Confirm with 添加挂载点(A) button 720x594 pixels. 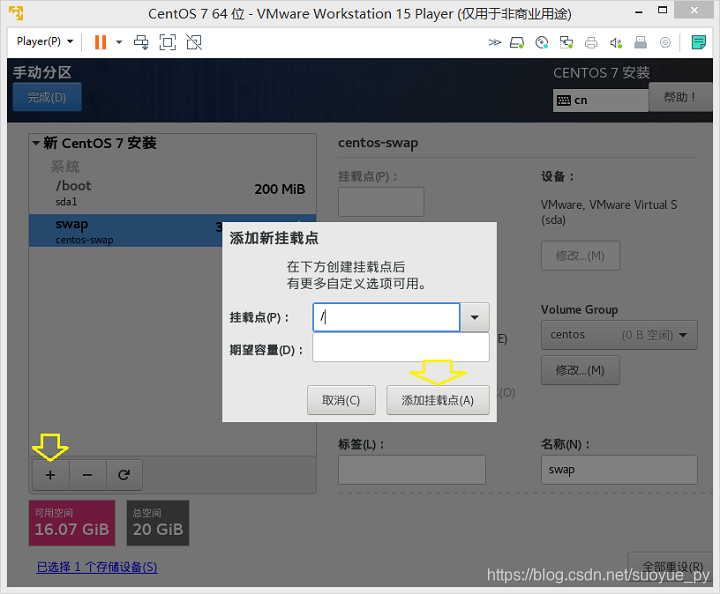coord(438,400)
